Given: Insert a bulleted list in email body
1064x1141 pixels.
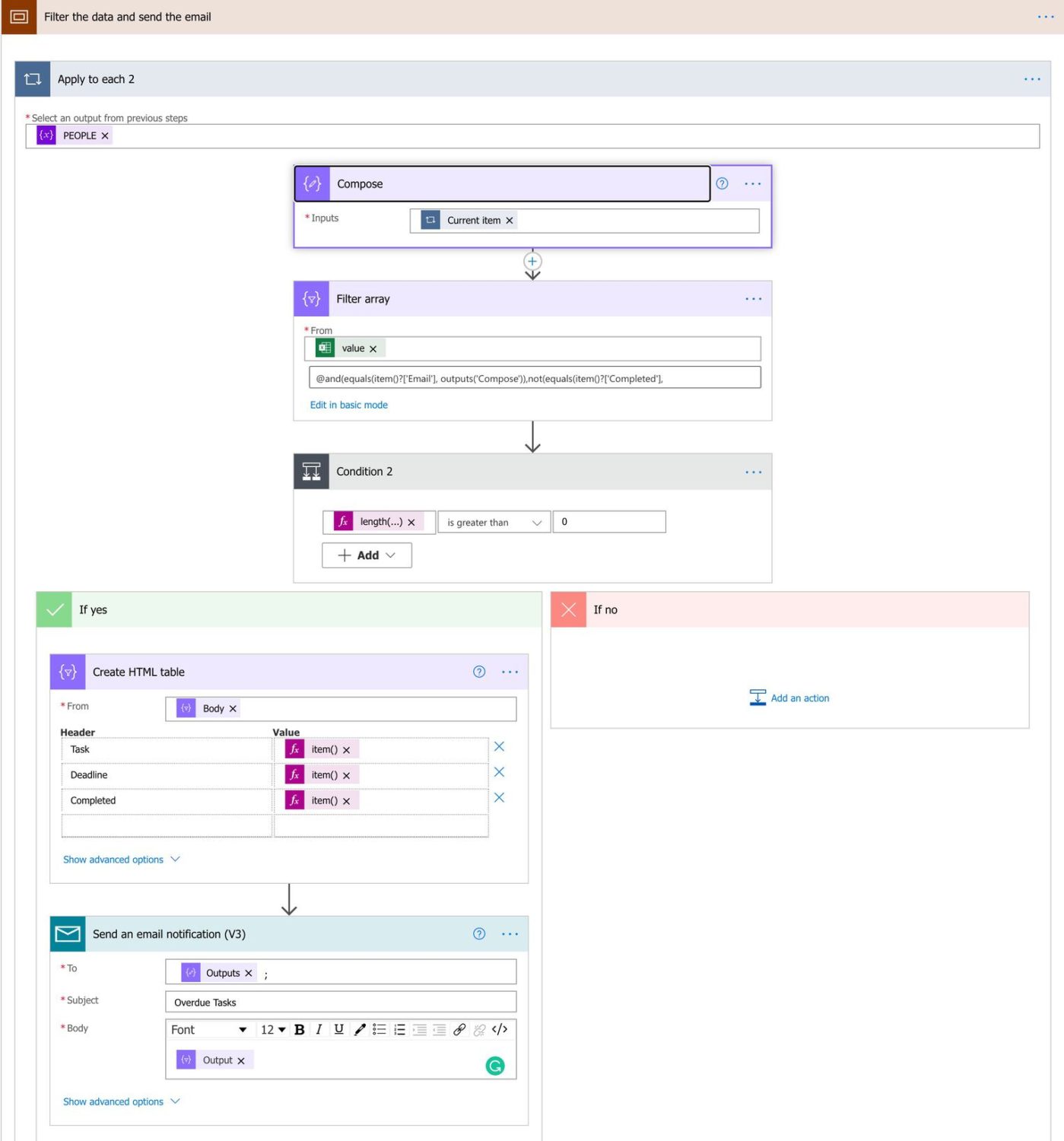Looking at the screenshot, I should click(380, 1030).
